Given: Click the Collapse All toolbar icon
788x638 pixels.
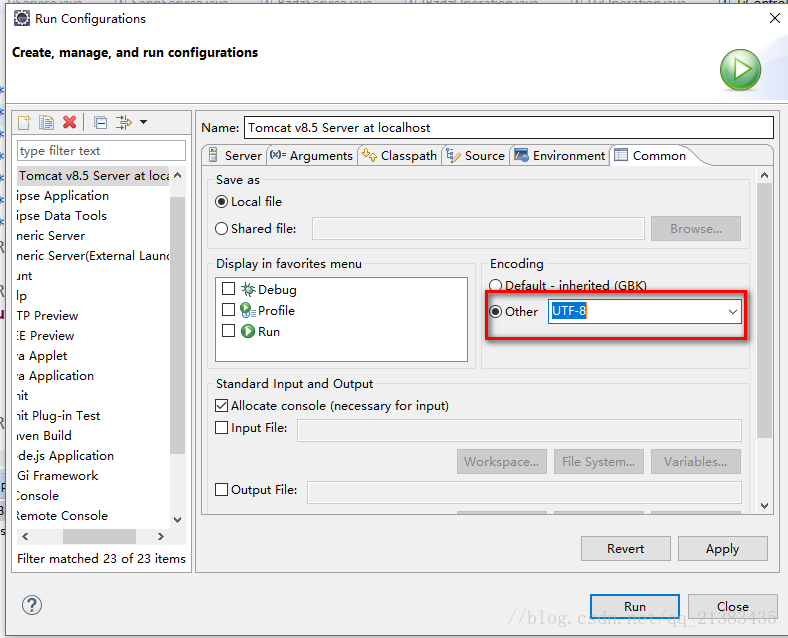Looking at the screenshot, I should point(101,122).
